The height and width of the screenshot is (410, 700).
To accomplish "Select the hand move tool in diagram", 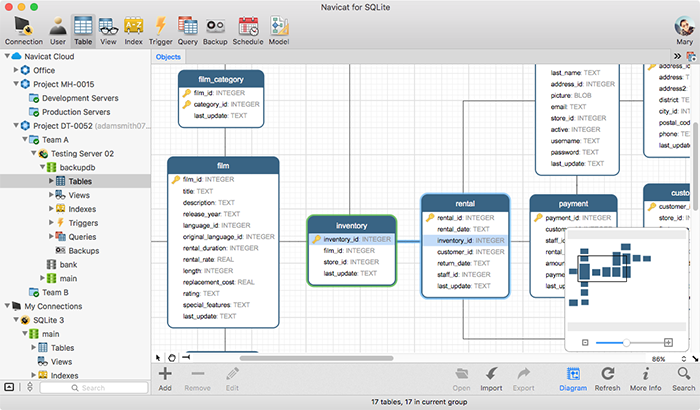I will (172, 358).
